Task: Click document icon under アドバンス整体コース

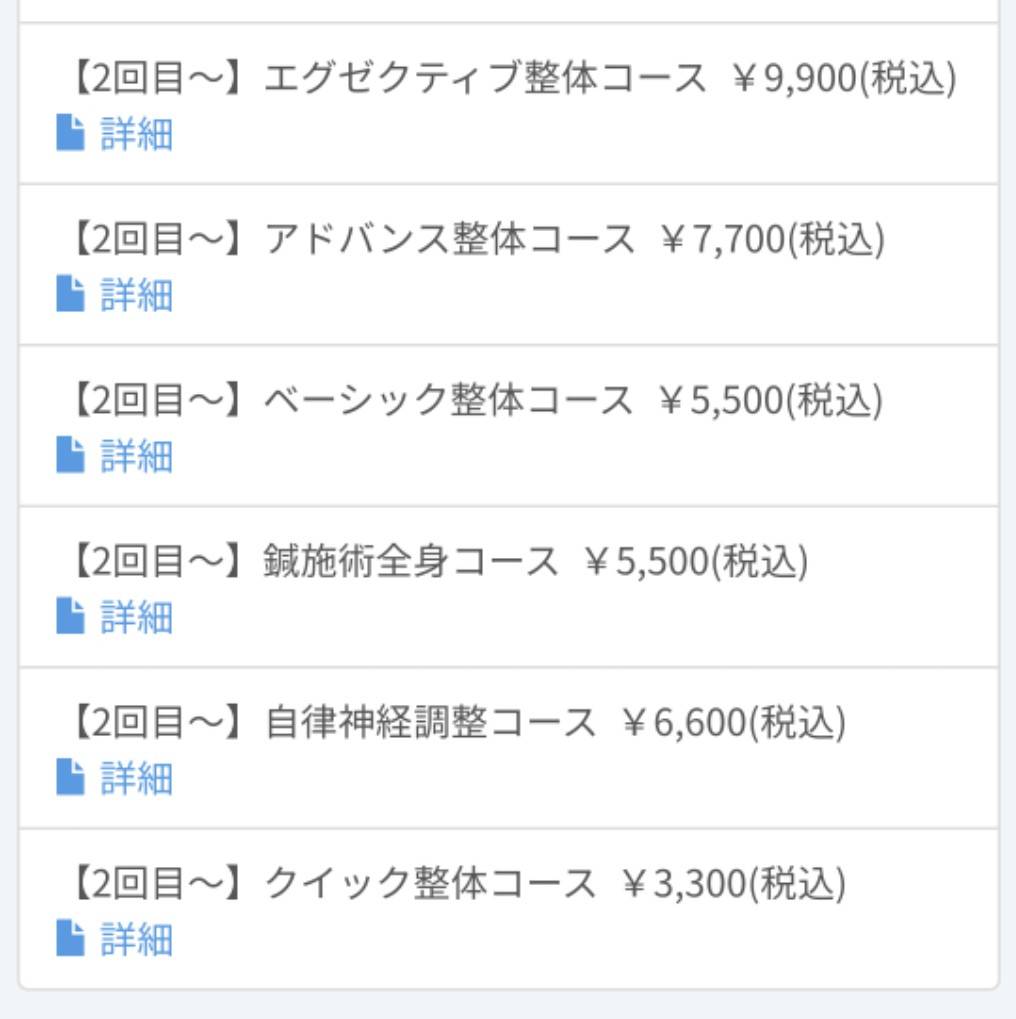Action: point(70,294)
